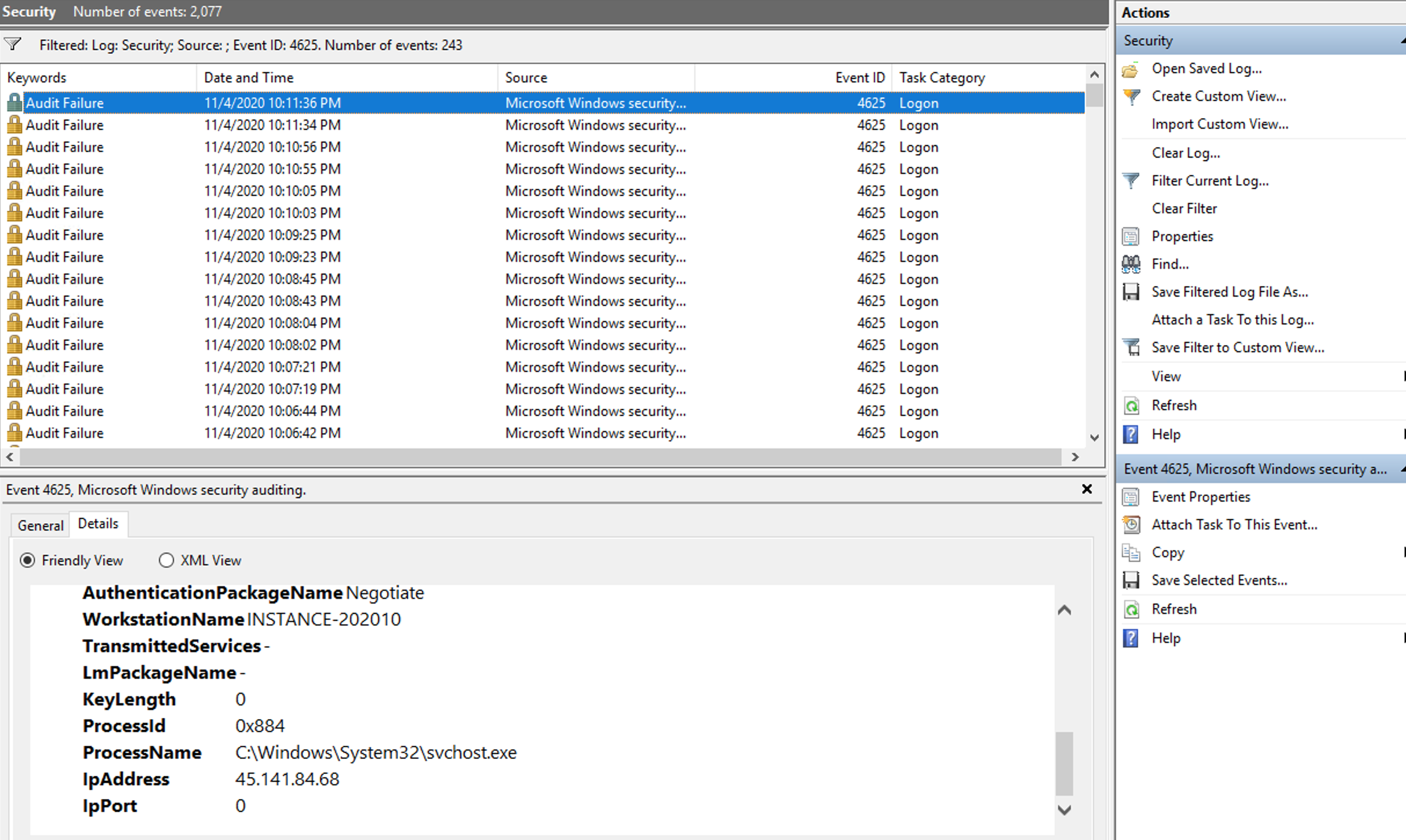This screenshot has width=1406, height=840.
Task: Switch to the General tab
Action: [x=39, y=524]
